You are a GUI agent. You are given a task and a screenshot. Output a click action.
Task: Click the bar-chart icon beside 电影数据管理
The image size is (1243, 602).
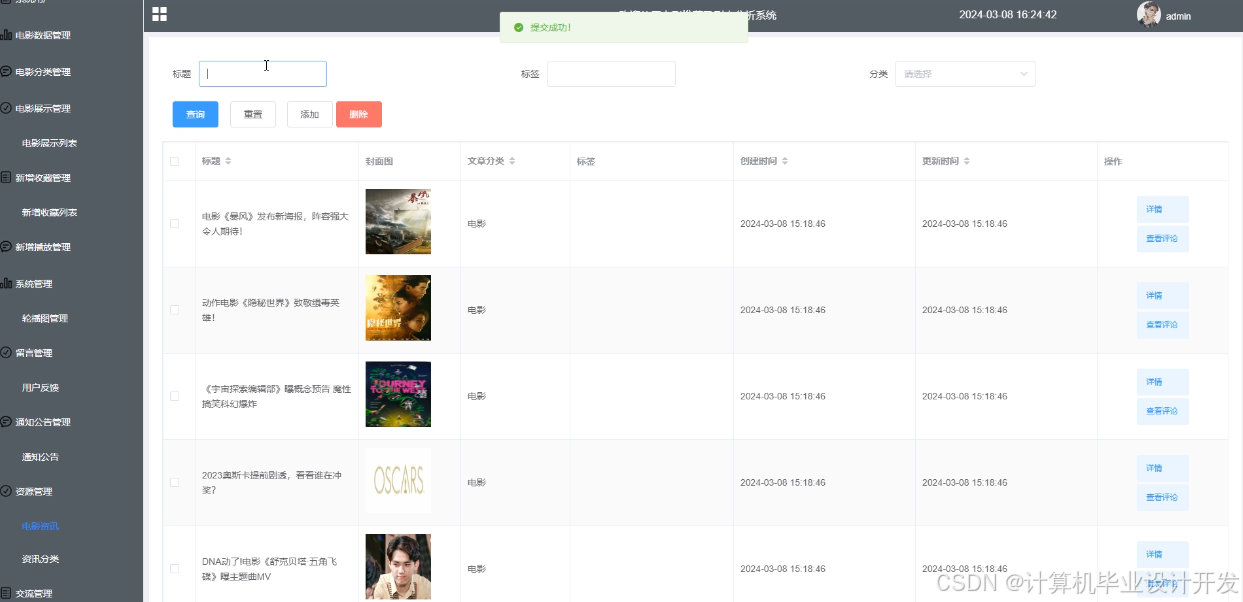(6, 35)
